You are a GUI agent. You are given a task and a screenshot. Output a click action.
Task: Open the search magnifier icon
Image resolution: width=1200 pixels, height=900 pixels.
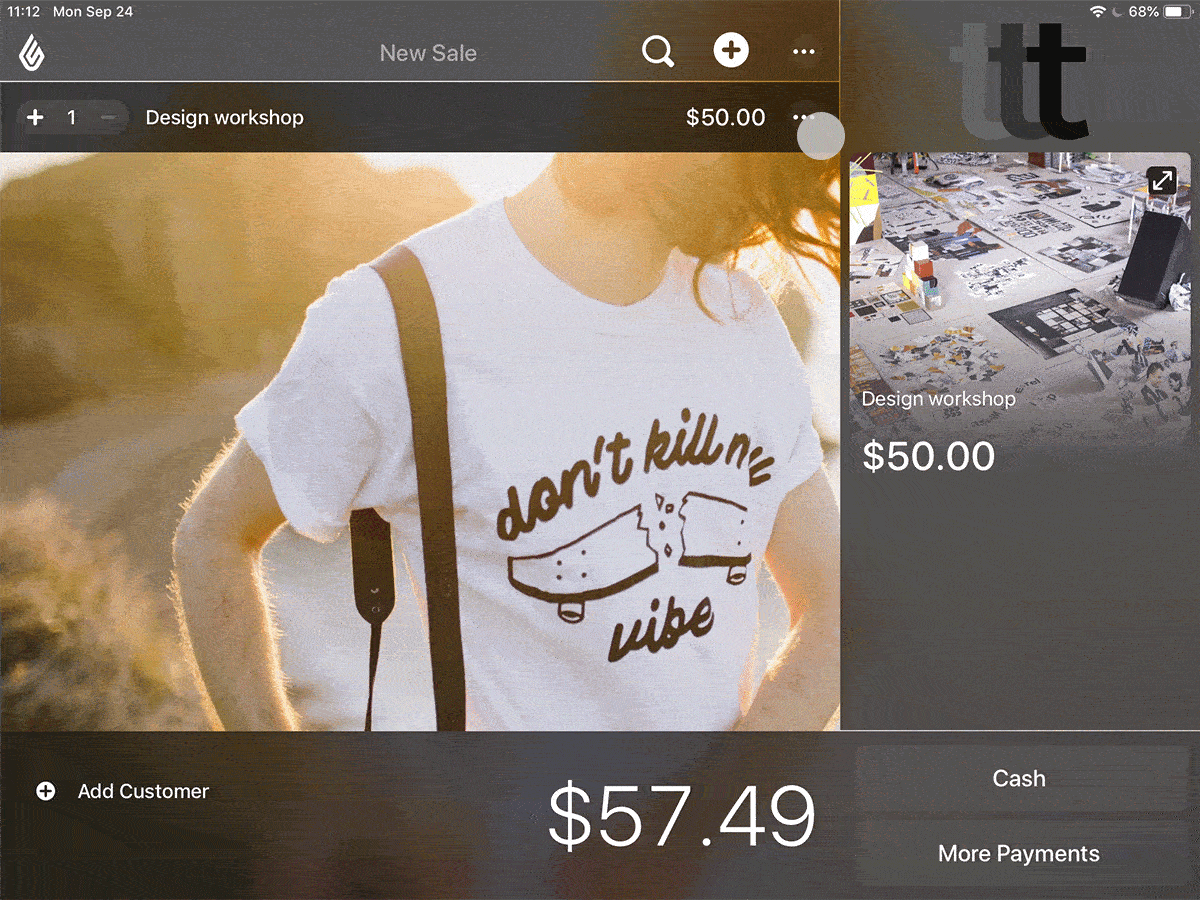click(658, 51)
